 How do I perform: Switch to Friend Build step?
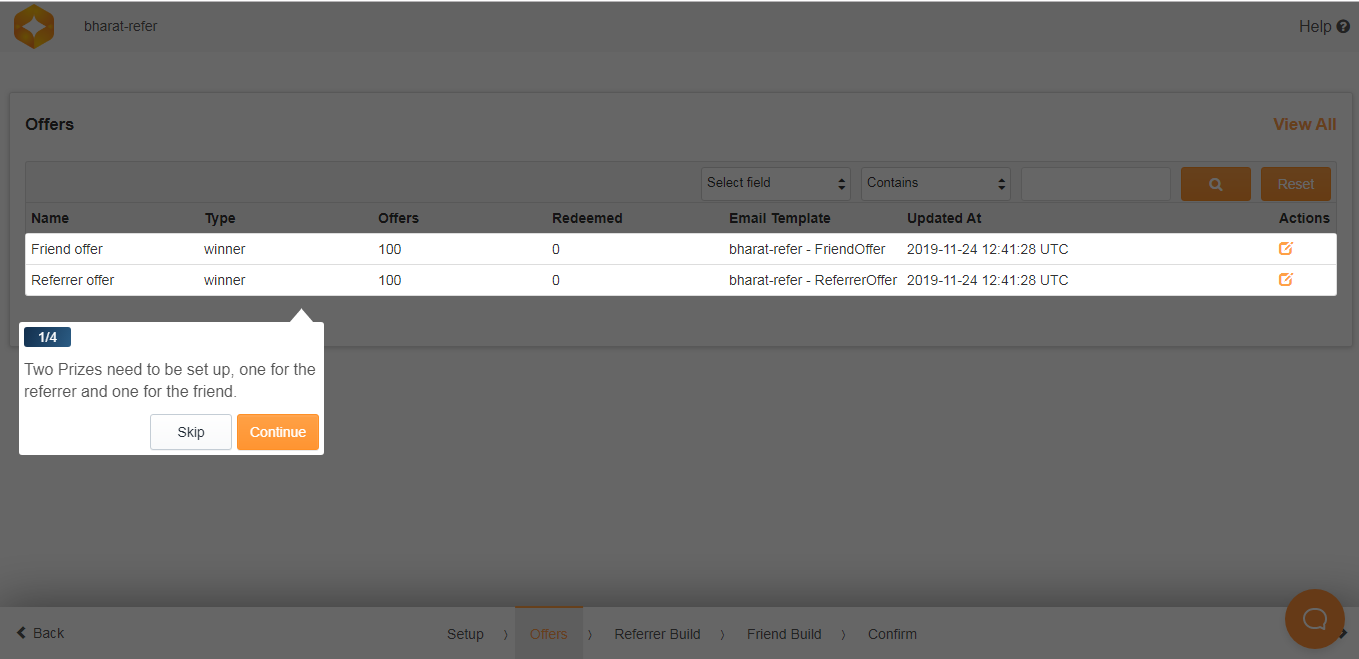(784, 634)
